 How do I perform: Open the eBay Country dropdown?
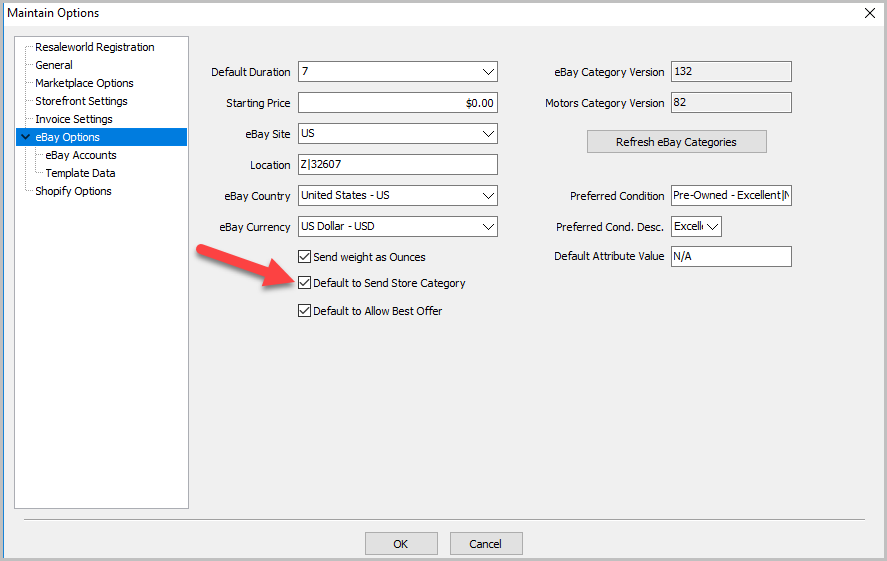pyautogui.click(x=398, y=196)
